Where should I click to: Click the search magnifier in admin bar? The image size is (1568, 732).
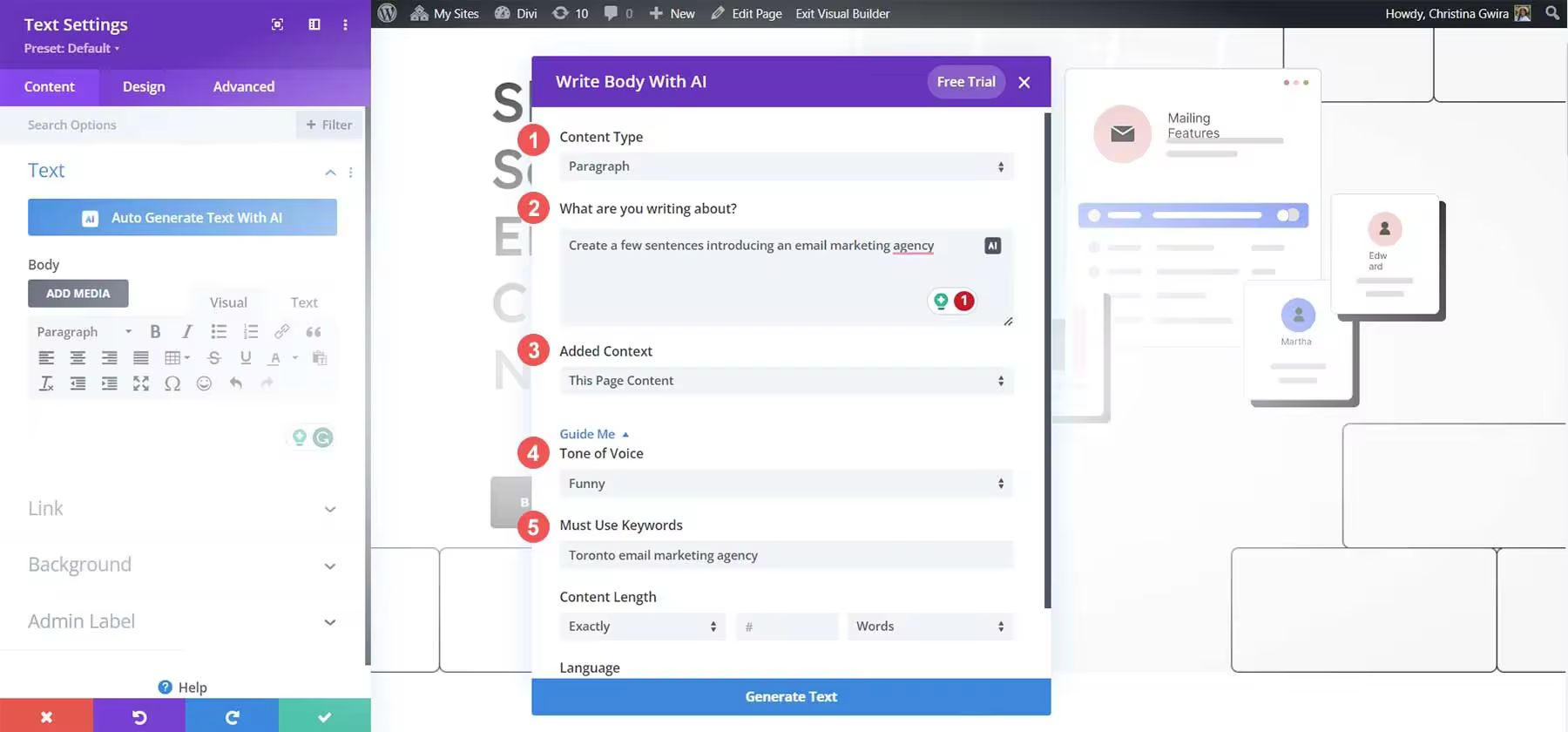tap(1552, 13)
